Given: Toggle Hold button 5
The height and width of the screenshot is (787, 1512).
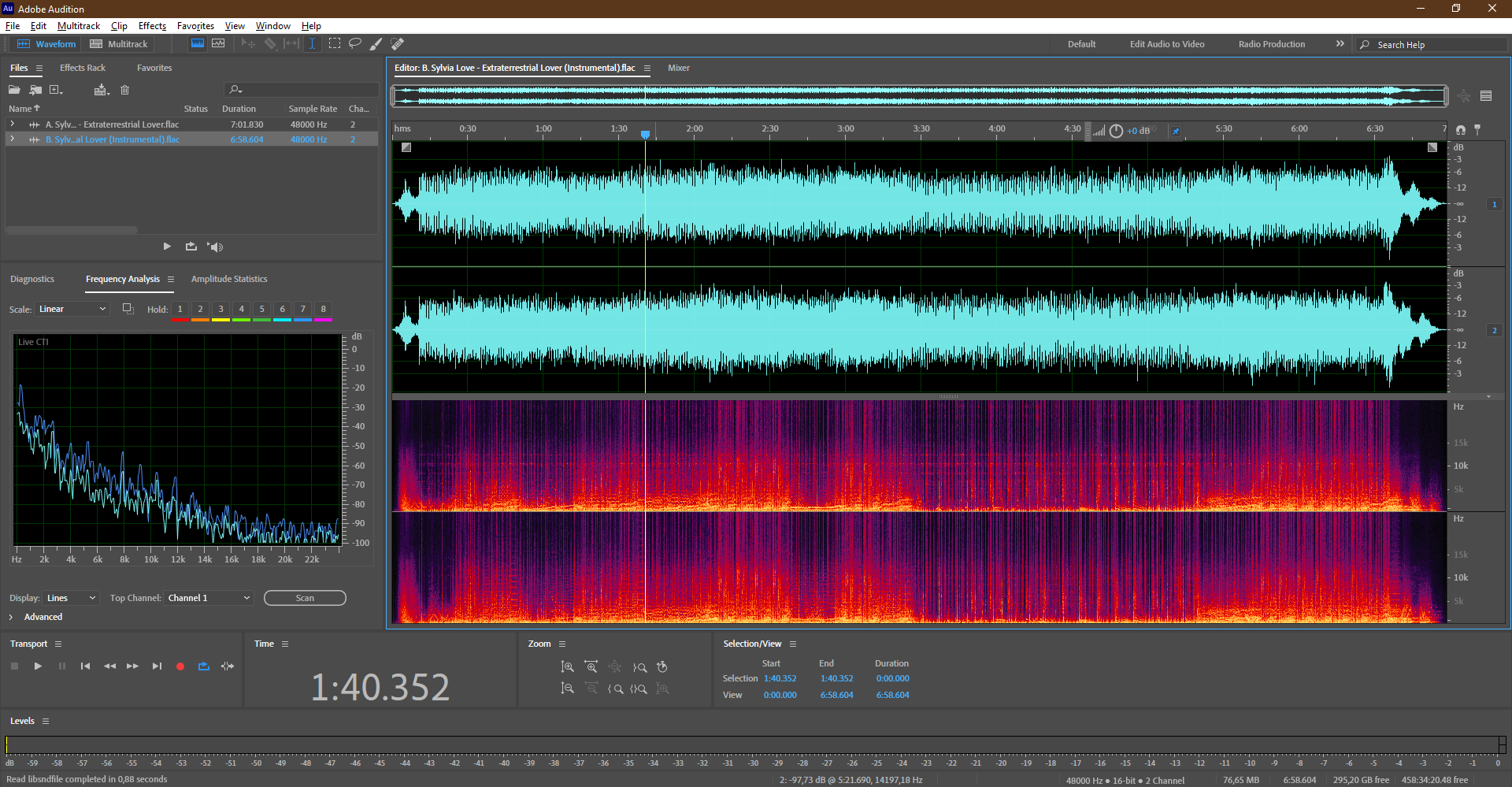Looking at the screenshot, I should [x=261, y=310].
